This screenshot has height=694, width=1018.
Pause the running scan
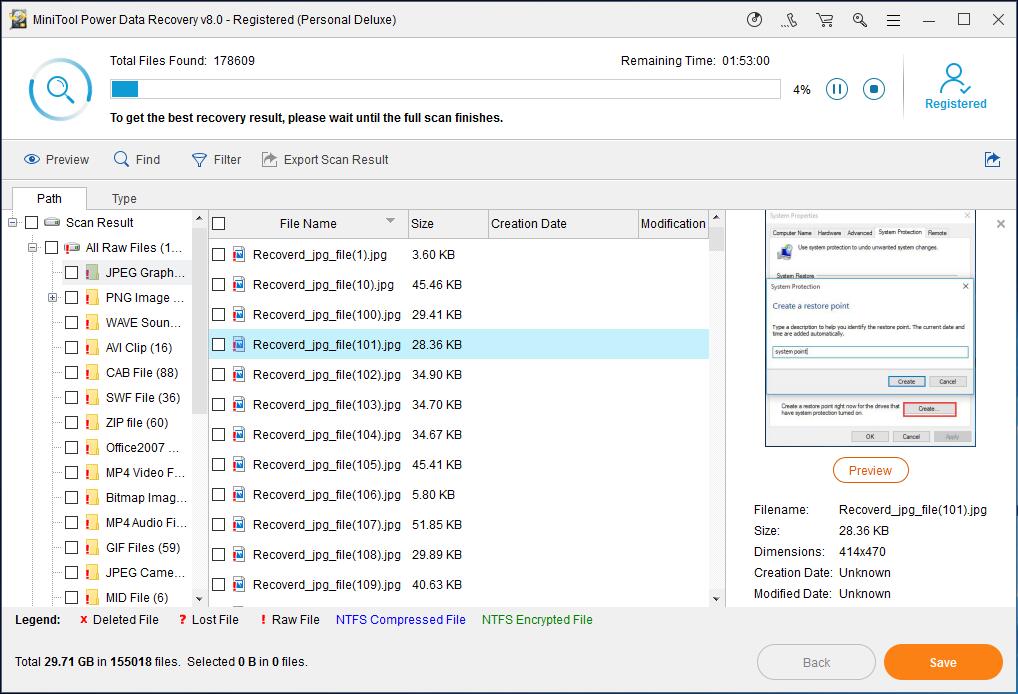pyautogui.click(x=836, y=89)
